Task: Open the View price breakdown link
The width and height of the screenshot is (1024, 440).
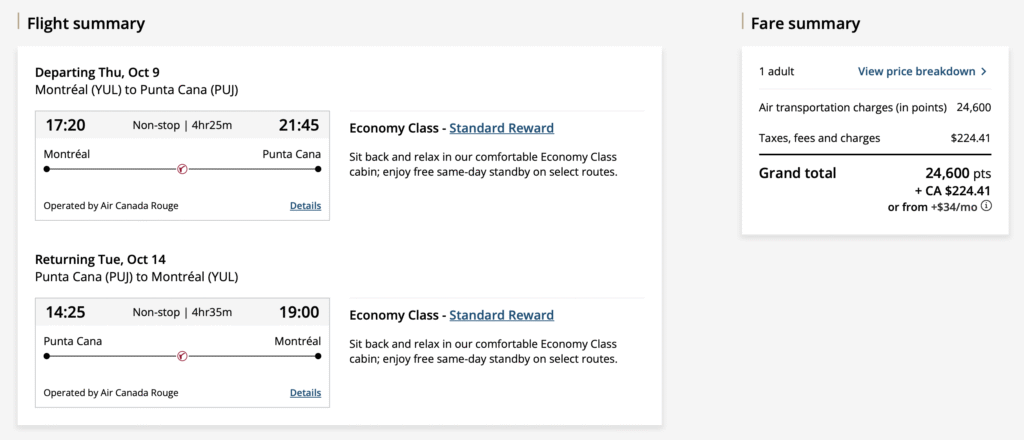Action: point(916,72)
